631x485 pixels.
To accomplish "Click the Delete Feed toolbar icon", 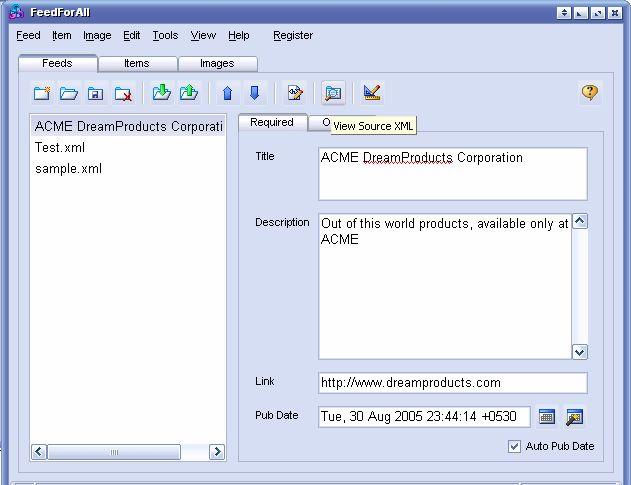I will (123, 93).
